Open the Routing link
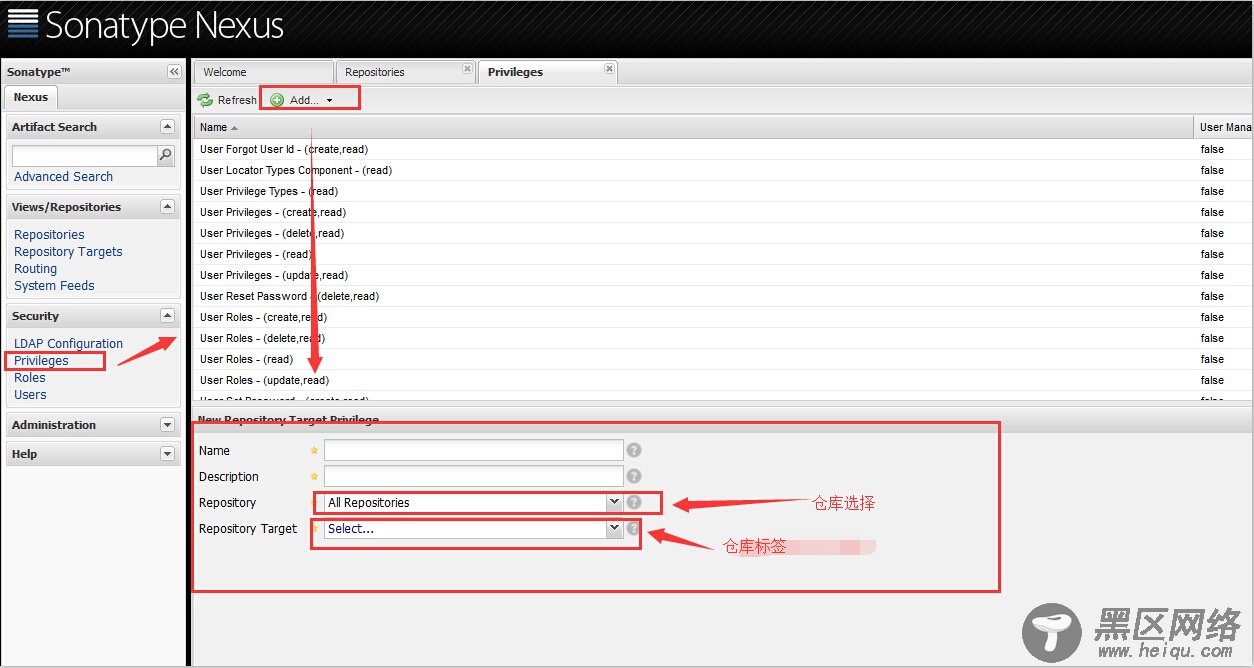Image resolution: width=1254 pixels, height=668 pixels. tap(35, 269)
